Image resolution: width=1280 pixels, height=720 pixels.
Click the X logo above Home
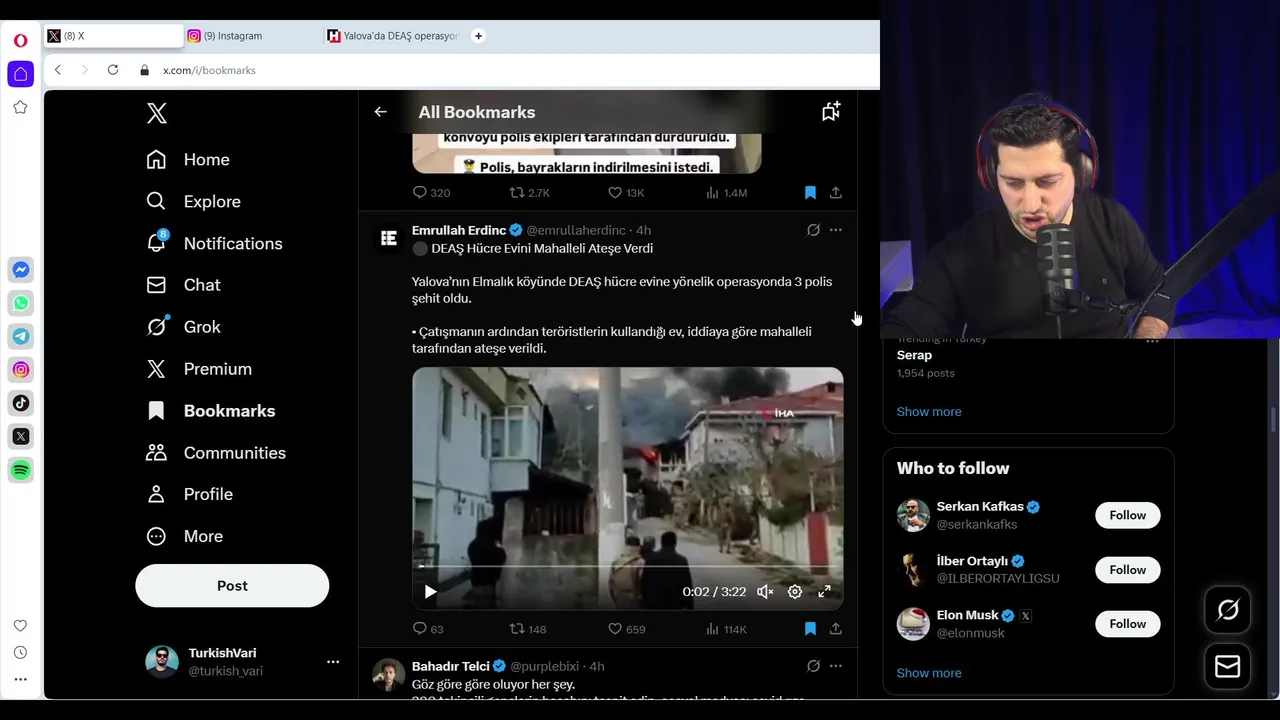click(x=156, y=113)
